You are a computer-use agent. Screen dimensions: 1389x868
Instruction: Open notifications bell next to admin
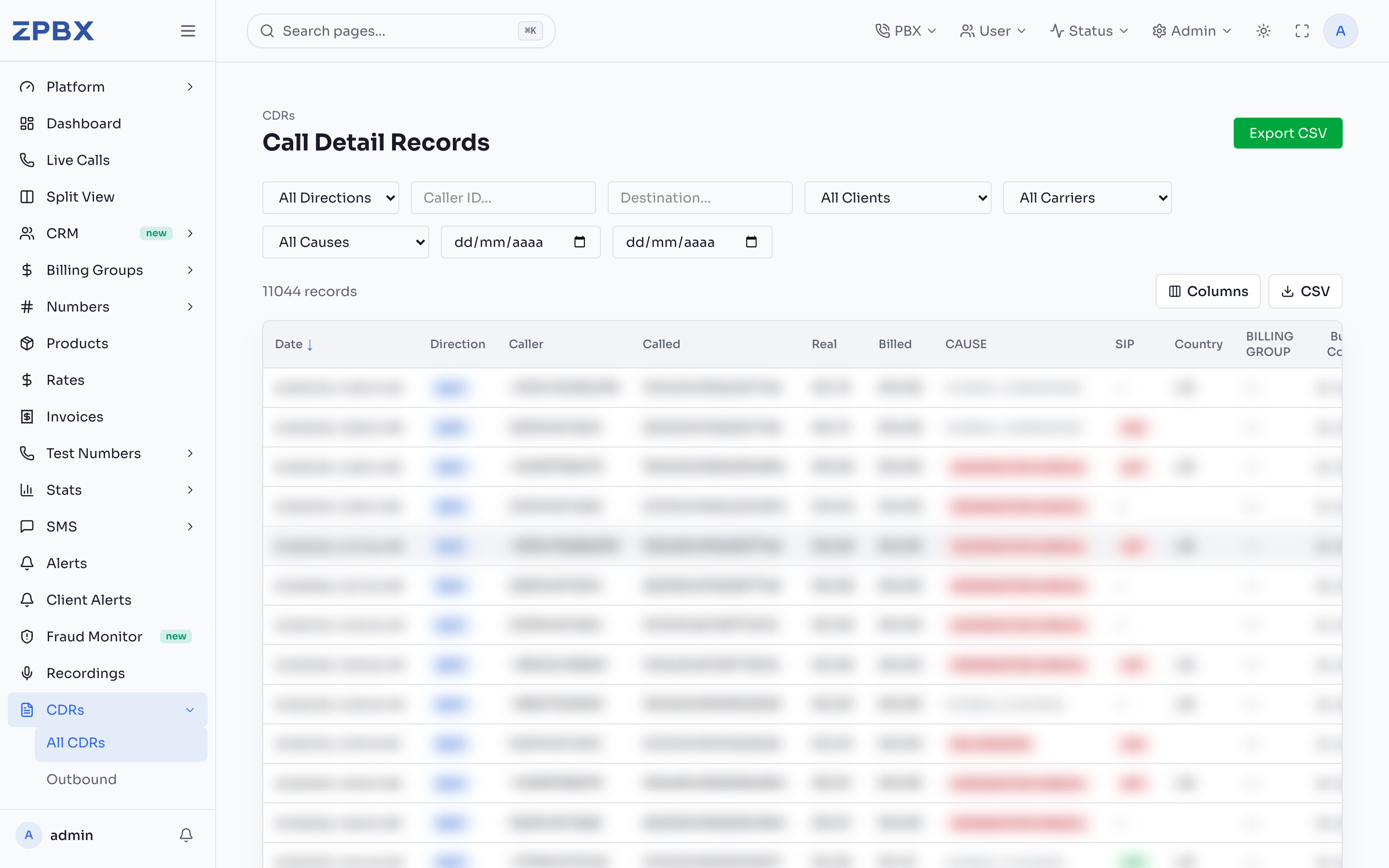pyautogui.click(x=186, y=835)
